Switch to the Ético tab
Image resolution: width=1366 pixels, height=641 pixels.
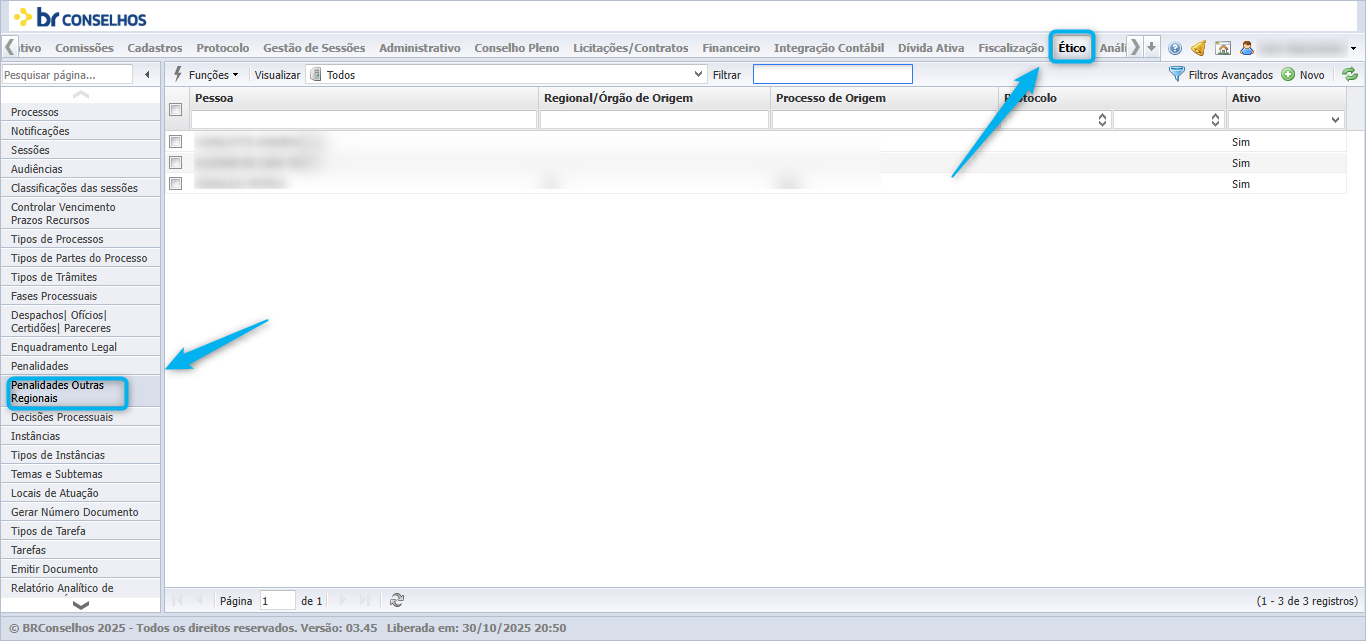pos(1072,47)
